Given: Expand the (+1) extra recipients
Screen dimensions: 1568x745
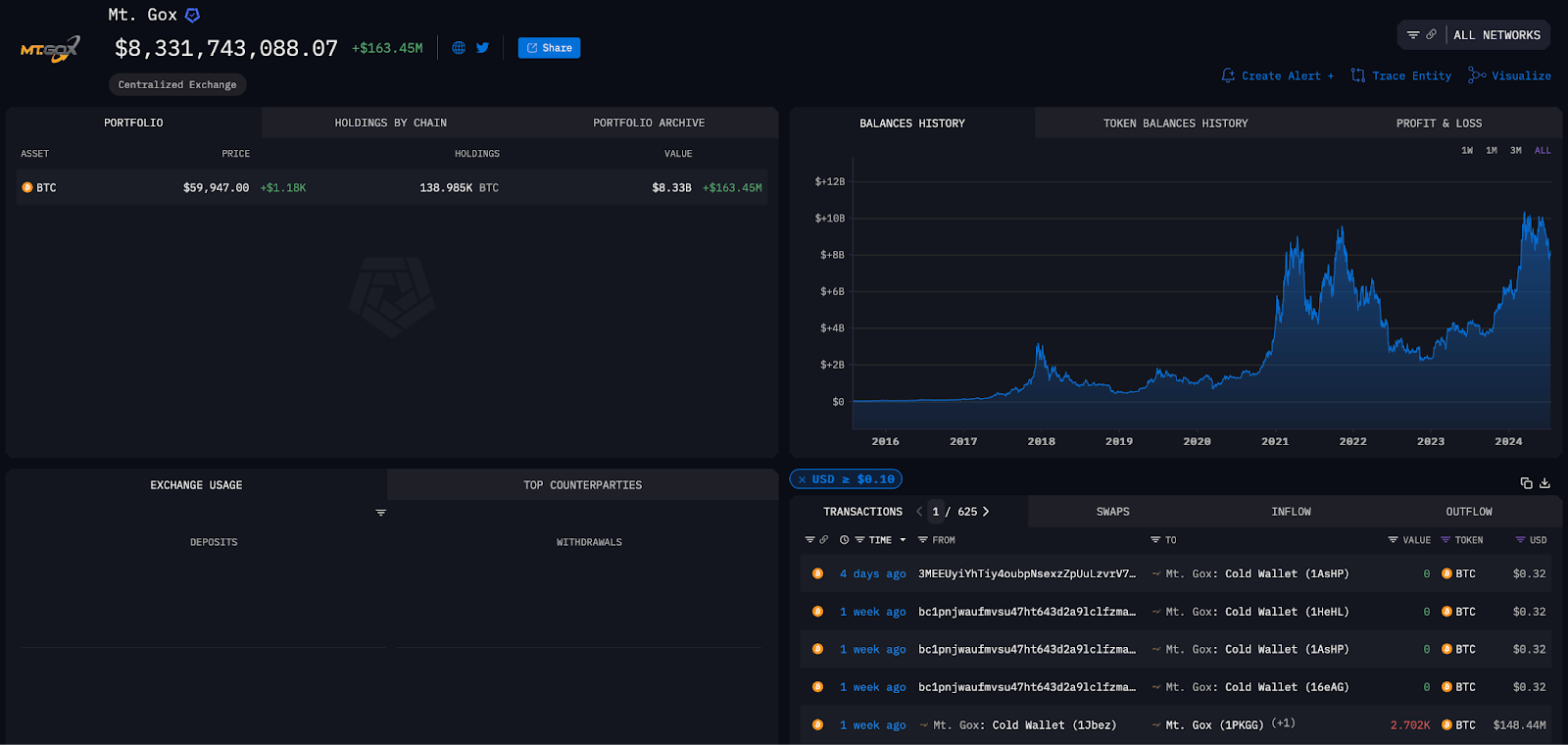Looking at the screenshot, I should [x=1284, y=723].
